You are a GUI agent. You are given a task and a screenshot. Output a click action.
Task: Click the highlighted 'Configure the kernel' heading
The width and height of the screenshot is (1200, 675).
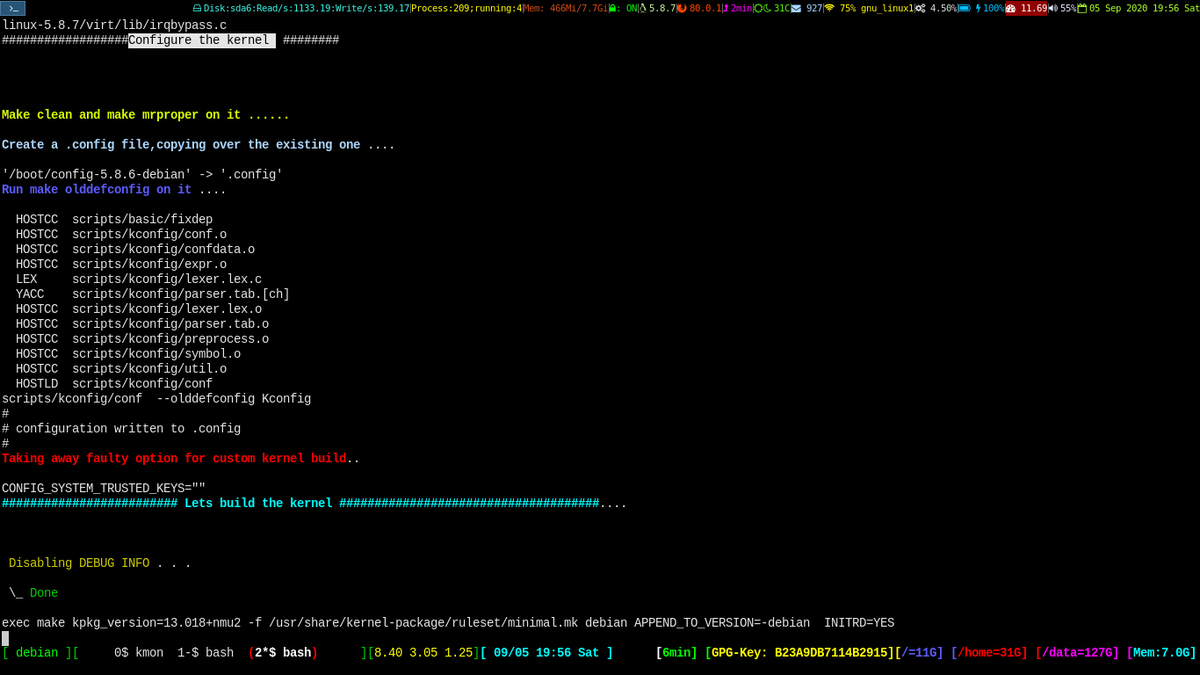tap(202, 40)
